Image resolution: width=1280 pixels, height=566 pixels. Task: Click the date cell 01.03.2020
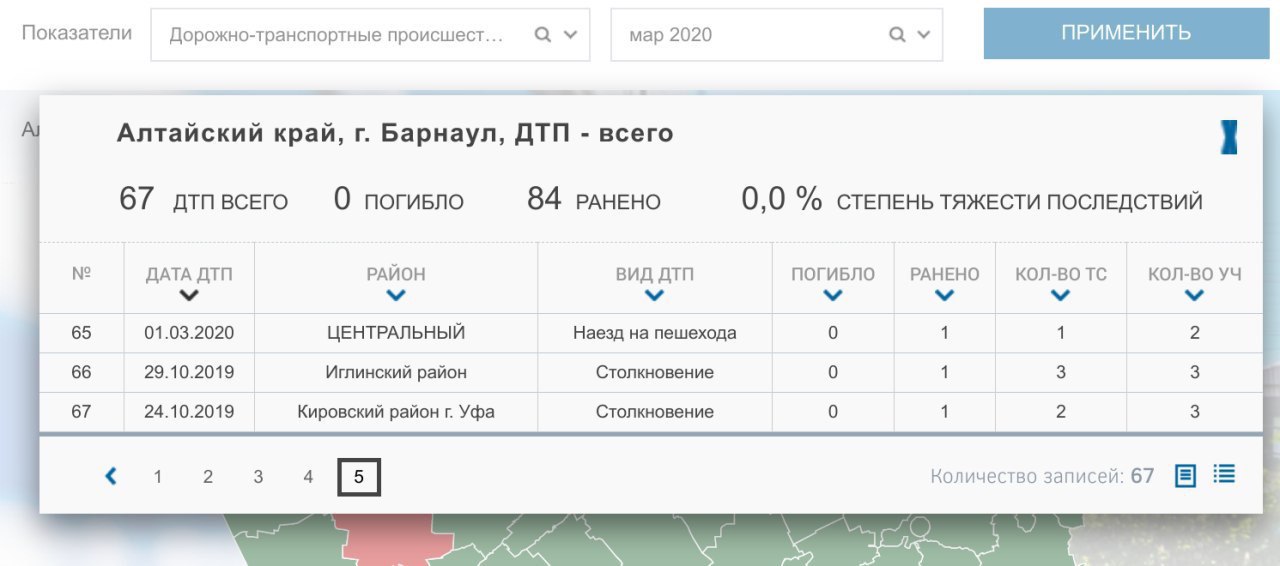pos(189,333)
